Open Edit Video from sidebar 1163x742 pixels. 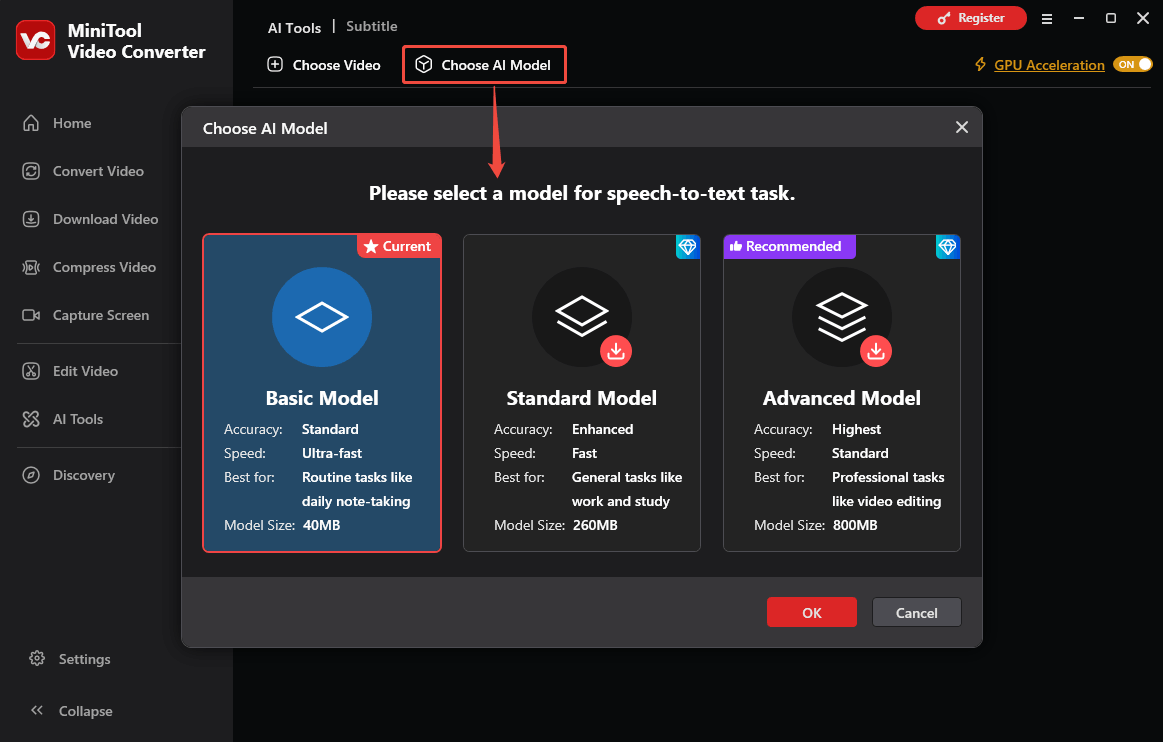click(x=70, y=371)
